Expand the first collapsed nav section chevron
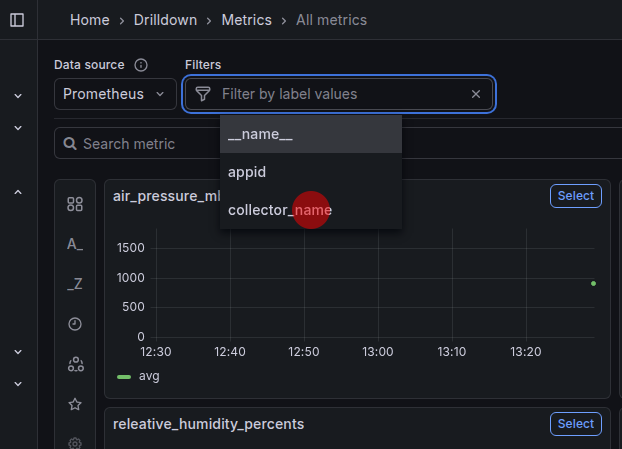 coord(18,96)
